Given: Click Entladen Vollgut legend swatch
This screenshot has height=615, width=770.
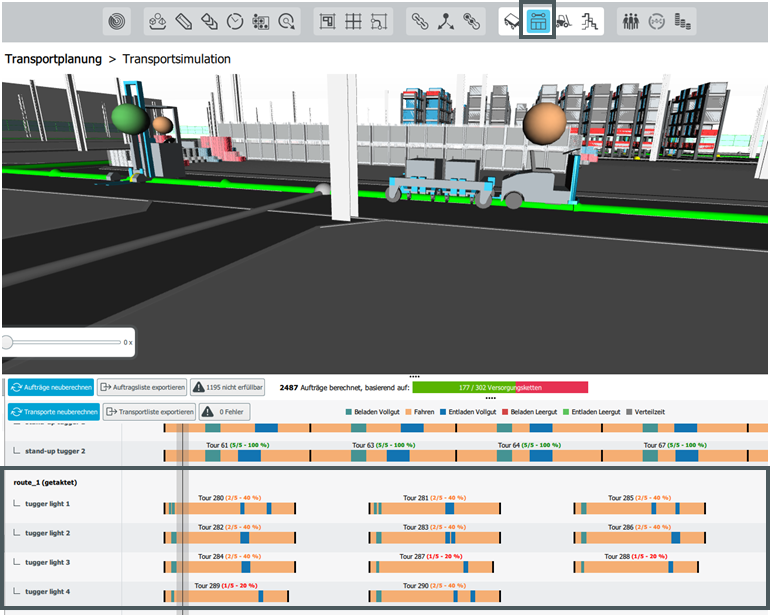Looking at the screenshot, I should 443,412.
